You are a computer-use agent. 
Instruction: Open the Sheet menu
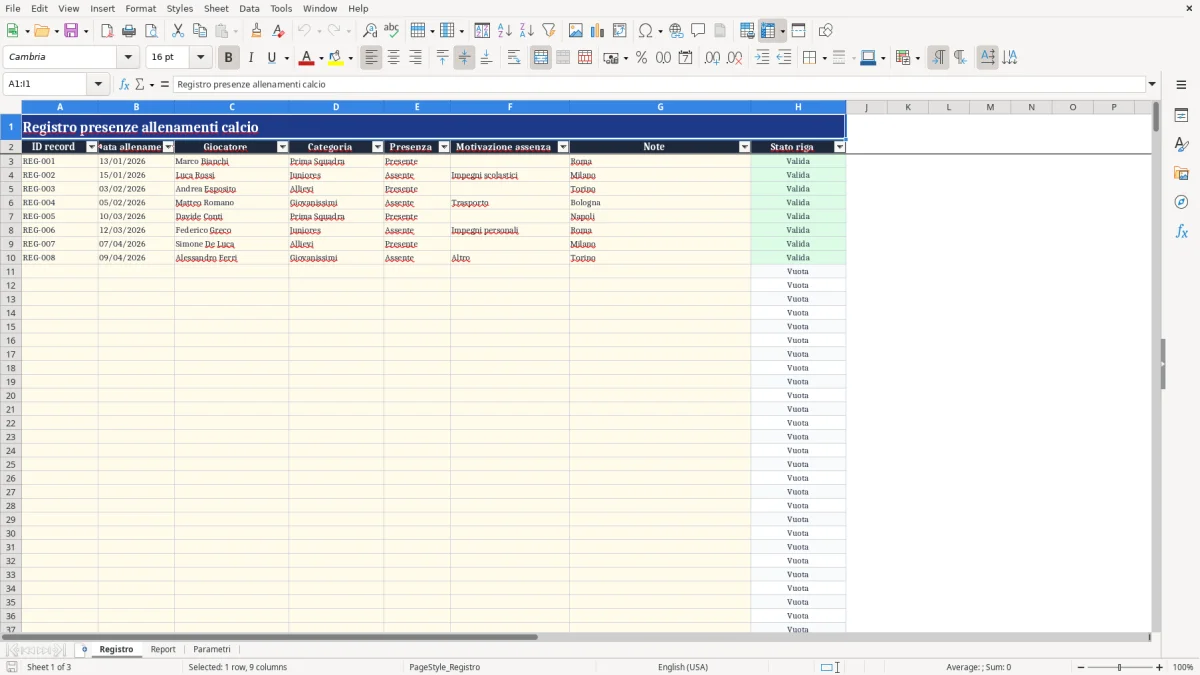pos(216,8)
